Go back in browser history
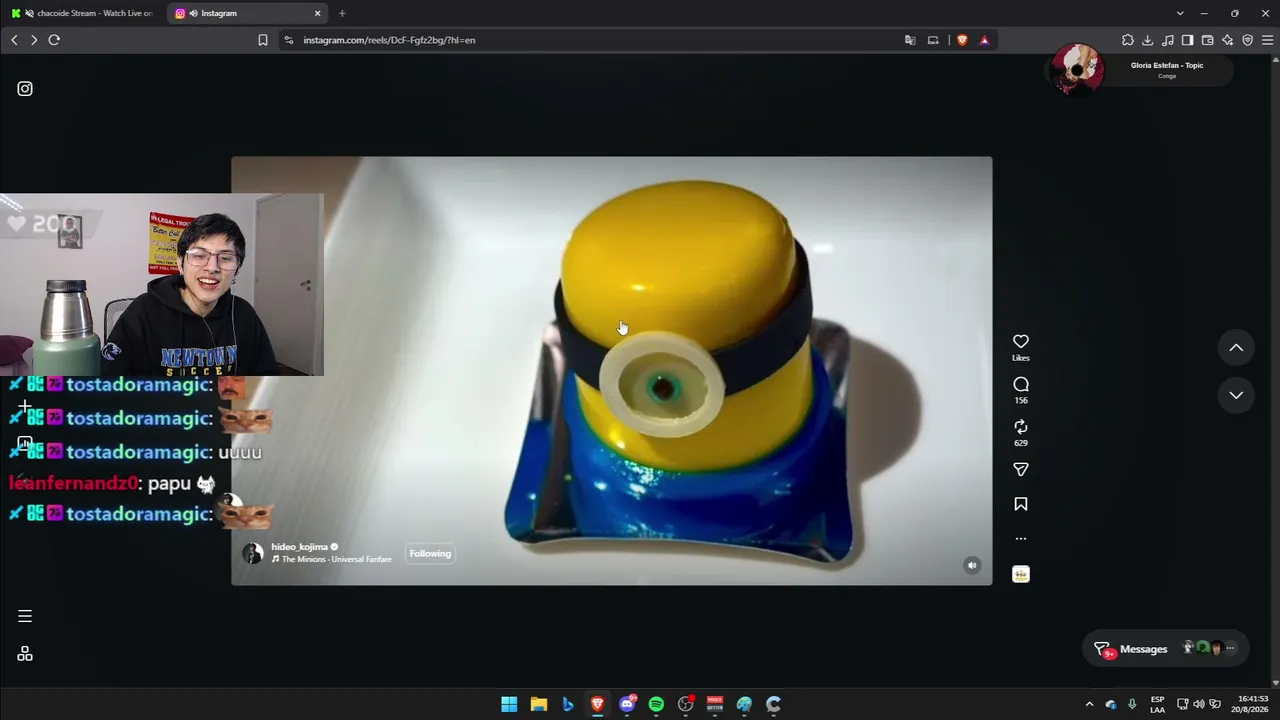This screenshot has height=720, width=1280. (14, 40)
